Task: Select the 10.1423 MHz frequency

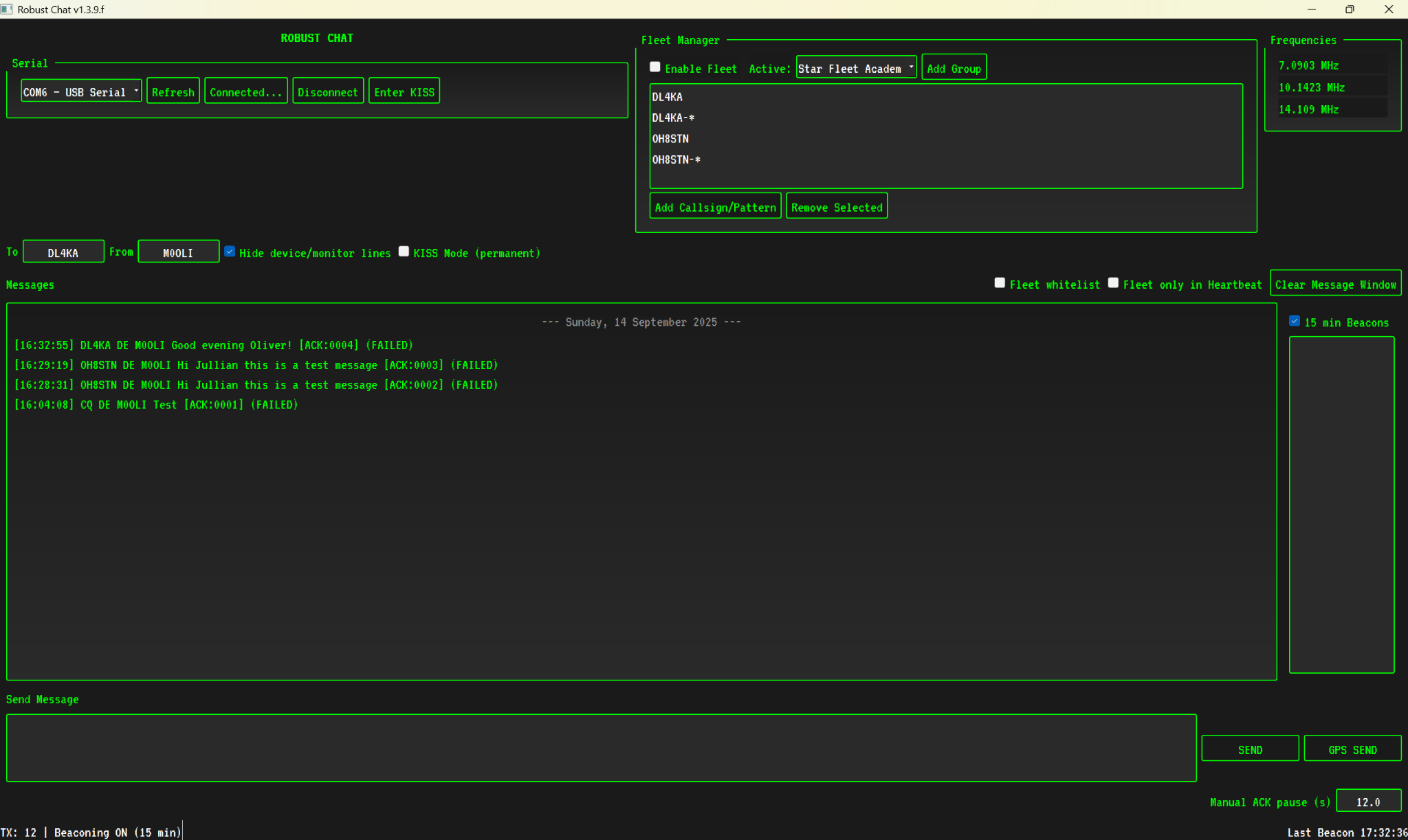Action: pos(1332,87)
